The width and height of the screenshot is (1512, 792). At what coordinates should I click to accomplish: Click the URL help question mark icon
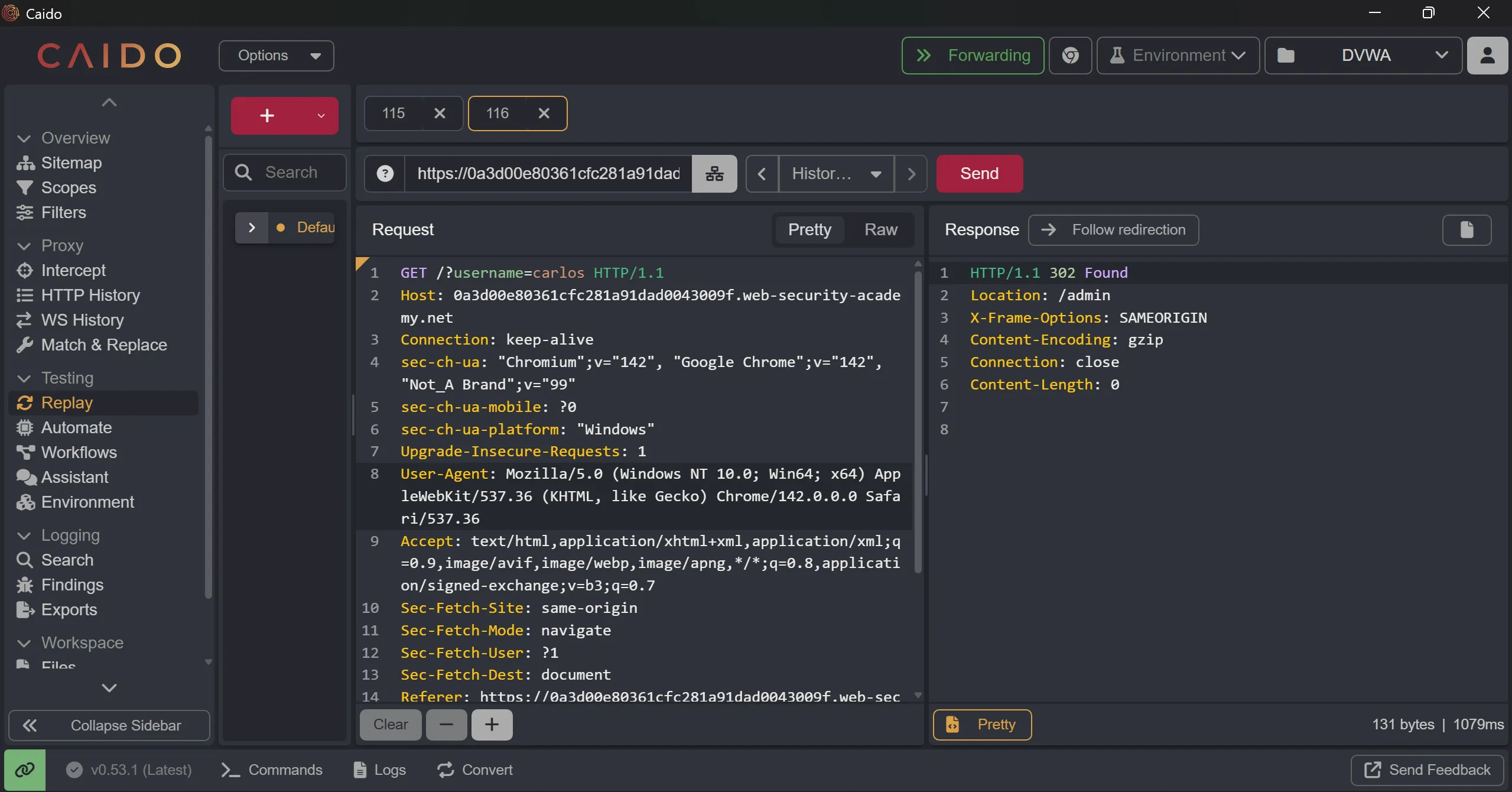pos(385,174)
